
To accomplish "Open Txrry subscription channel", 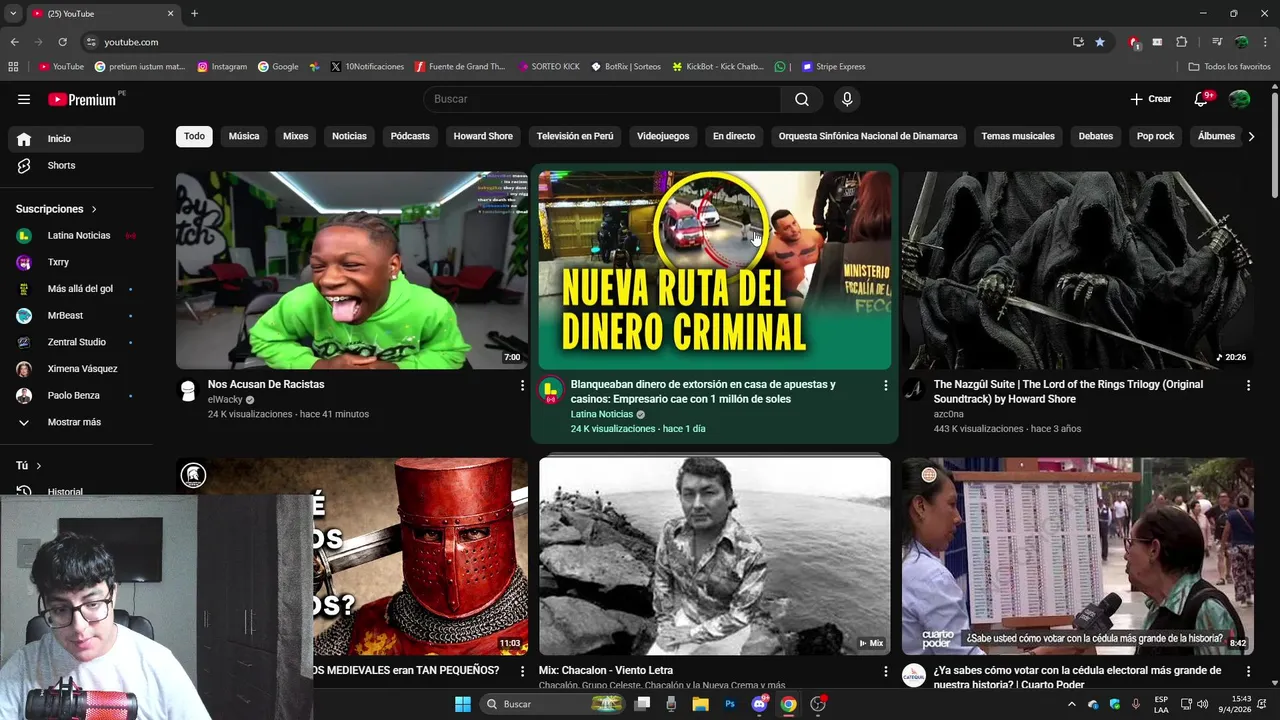I will (76, 262).
